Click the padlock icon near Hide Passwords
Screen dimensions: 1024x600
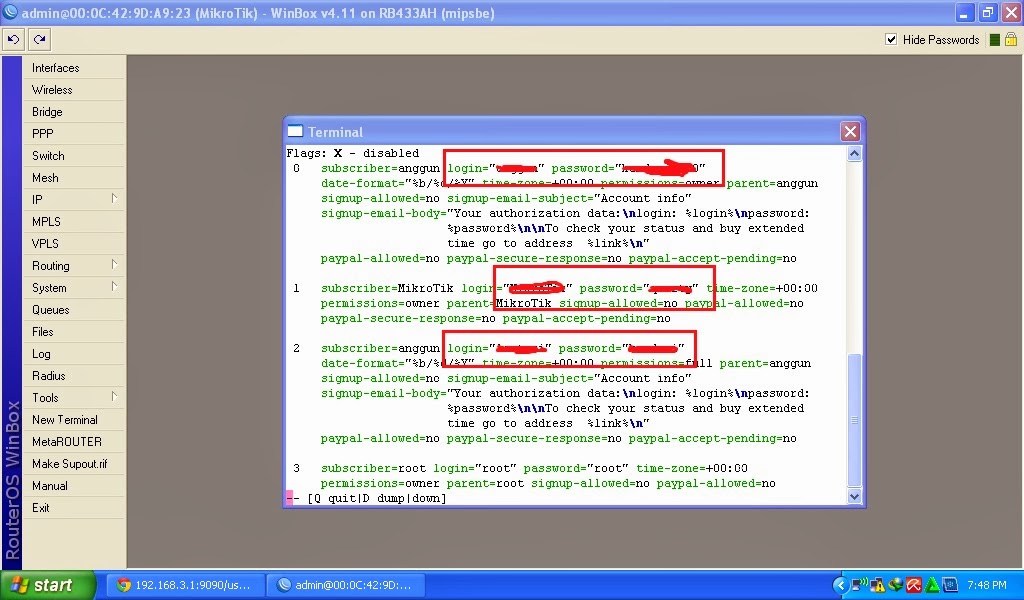1011,40
